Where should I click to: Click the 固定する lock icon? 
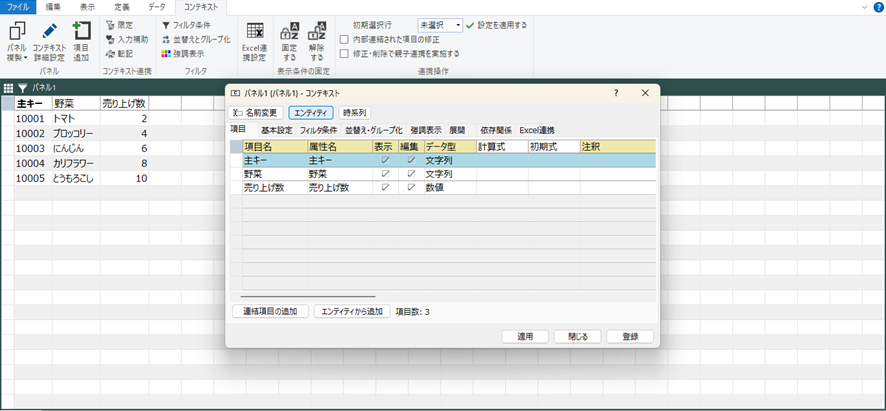click(x=290, y=31)
